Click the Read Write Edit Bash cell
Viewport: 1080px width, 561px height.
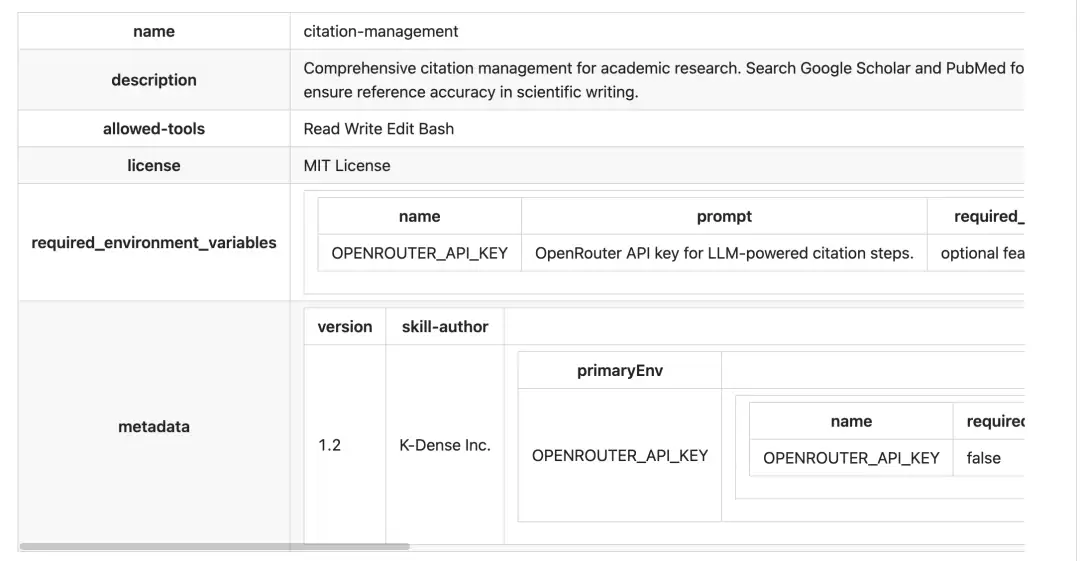pos(379,129)
